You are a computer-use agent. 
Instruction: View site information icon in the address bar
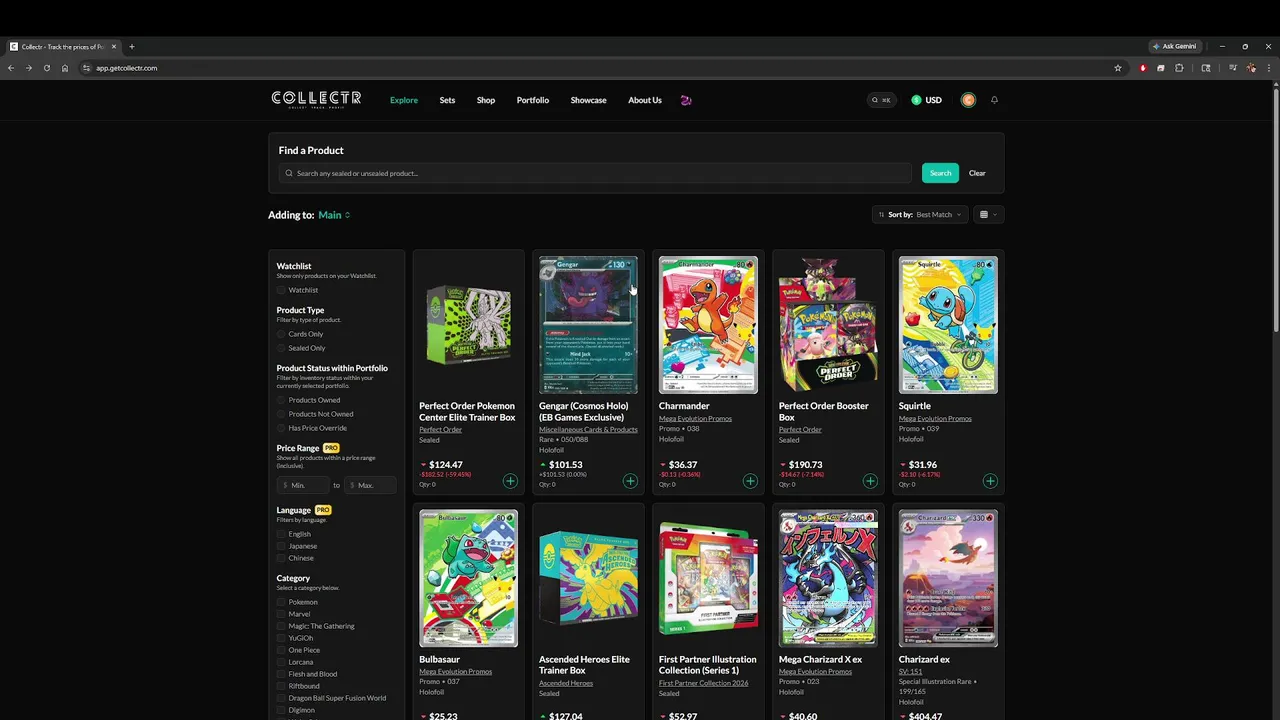(x=86, y=68)
